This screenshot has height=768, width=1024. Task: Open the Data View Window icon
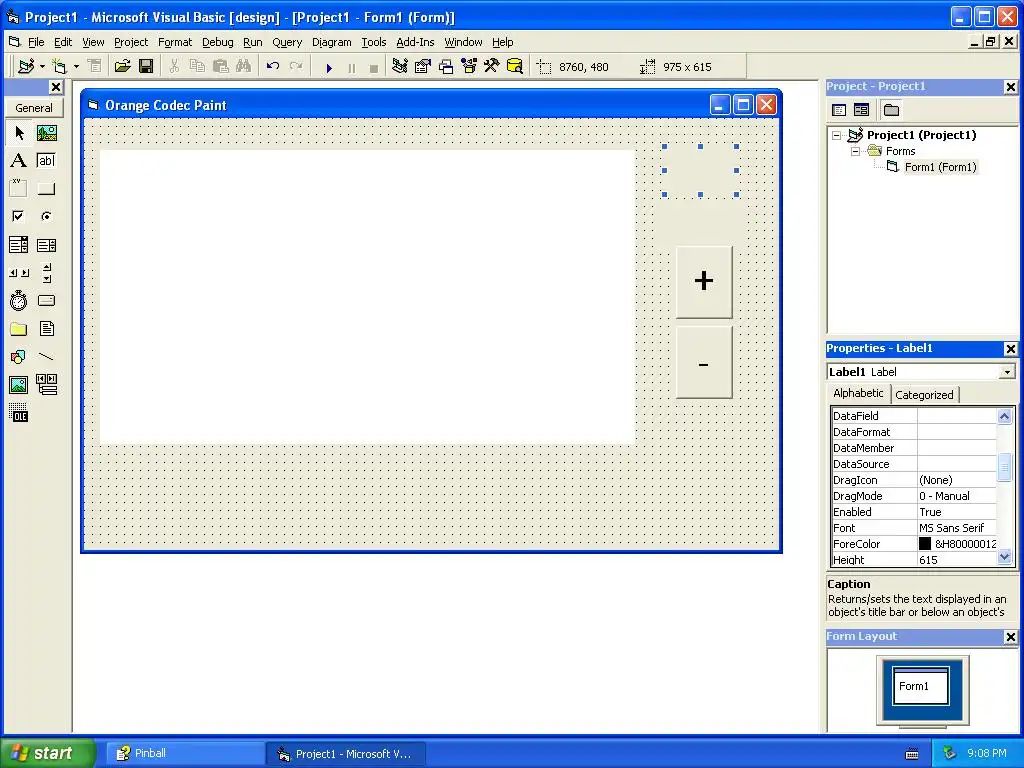515,67
